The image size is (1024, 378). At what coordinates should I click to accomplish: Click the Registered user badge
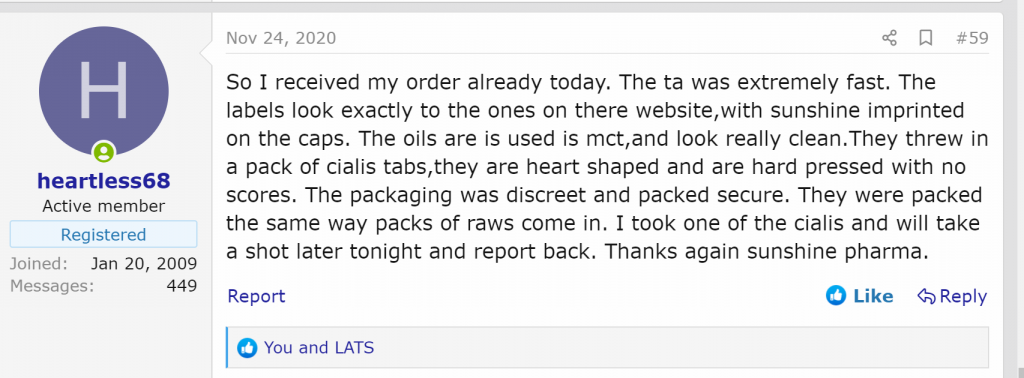point(103,234)
